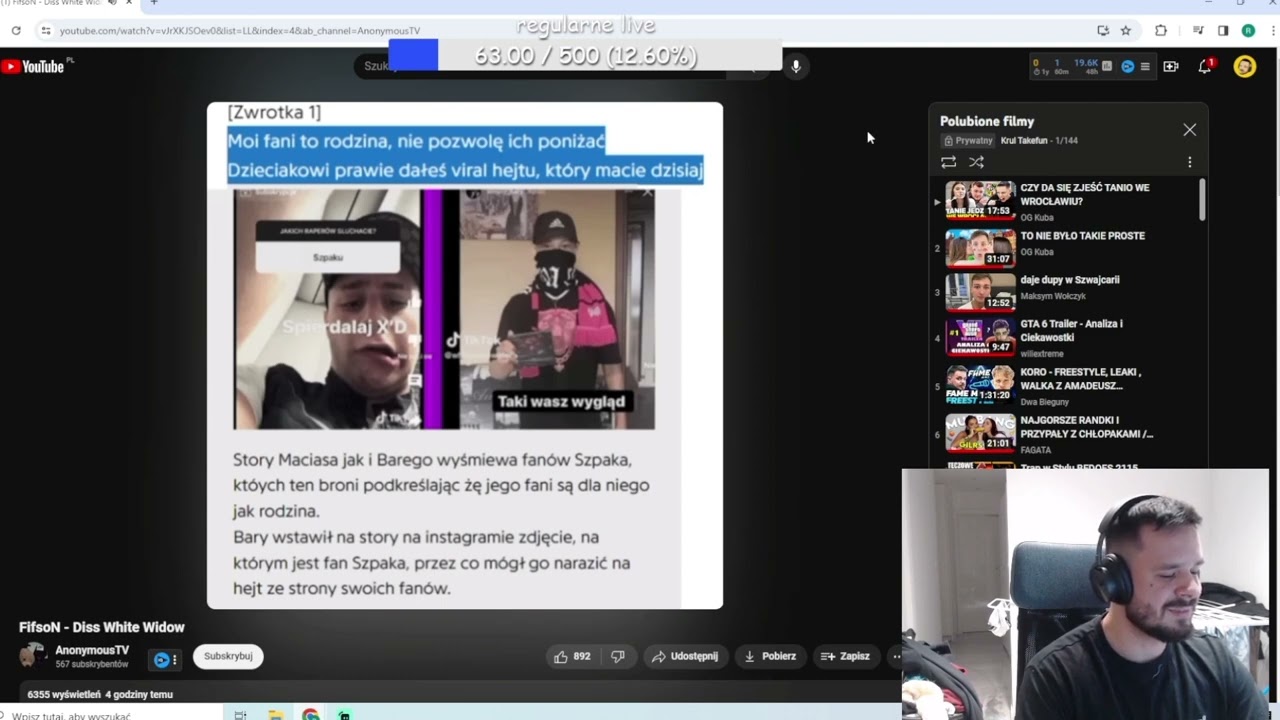Viewport: 1280px width, 720px height.
Task: Click the video title FifsoN - Diss White Widow
Action: coord(102,628)
